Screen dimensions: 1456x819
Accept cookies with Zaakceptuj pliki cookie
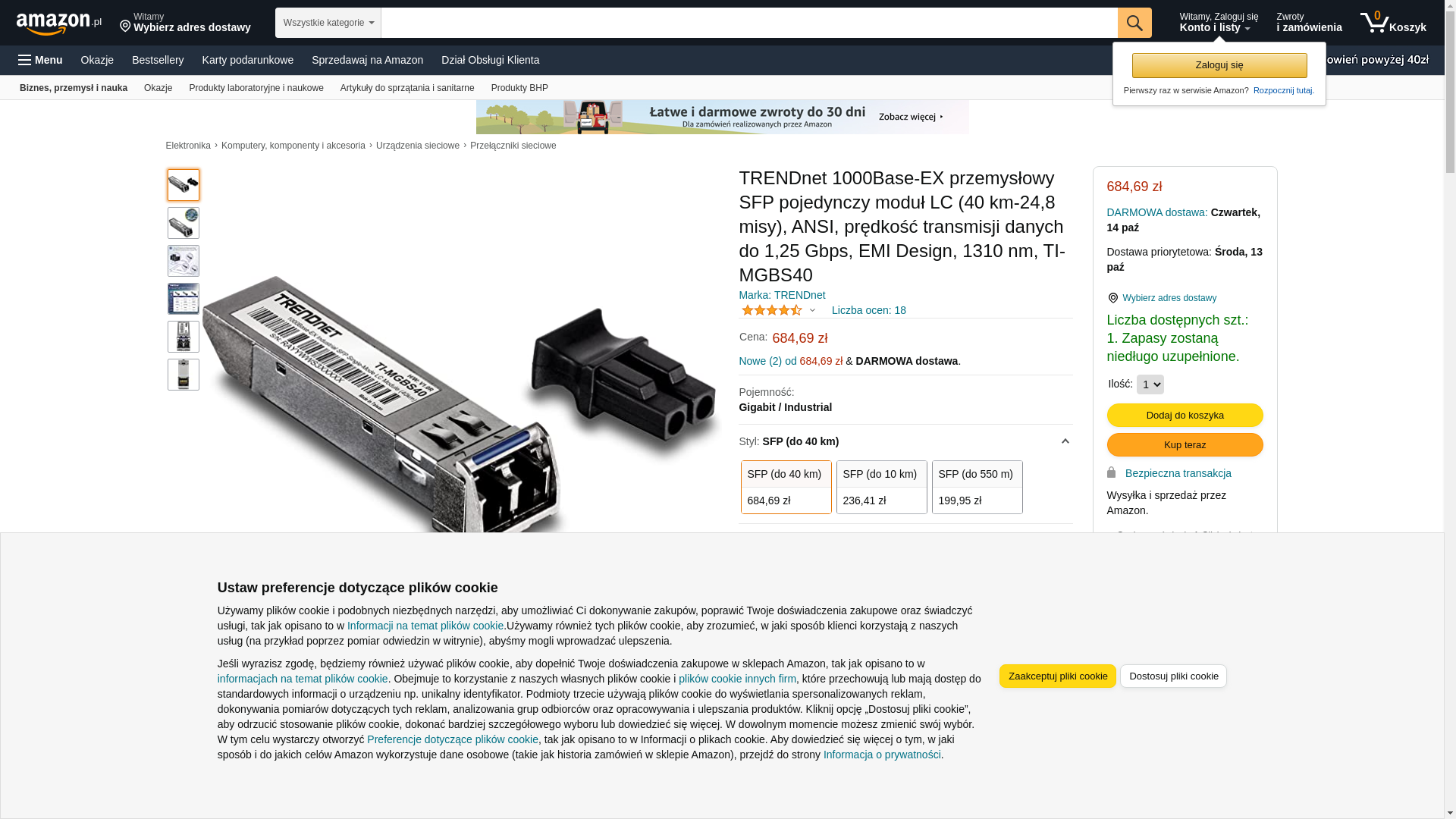(x=1057, y=676)
